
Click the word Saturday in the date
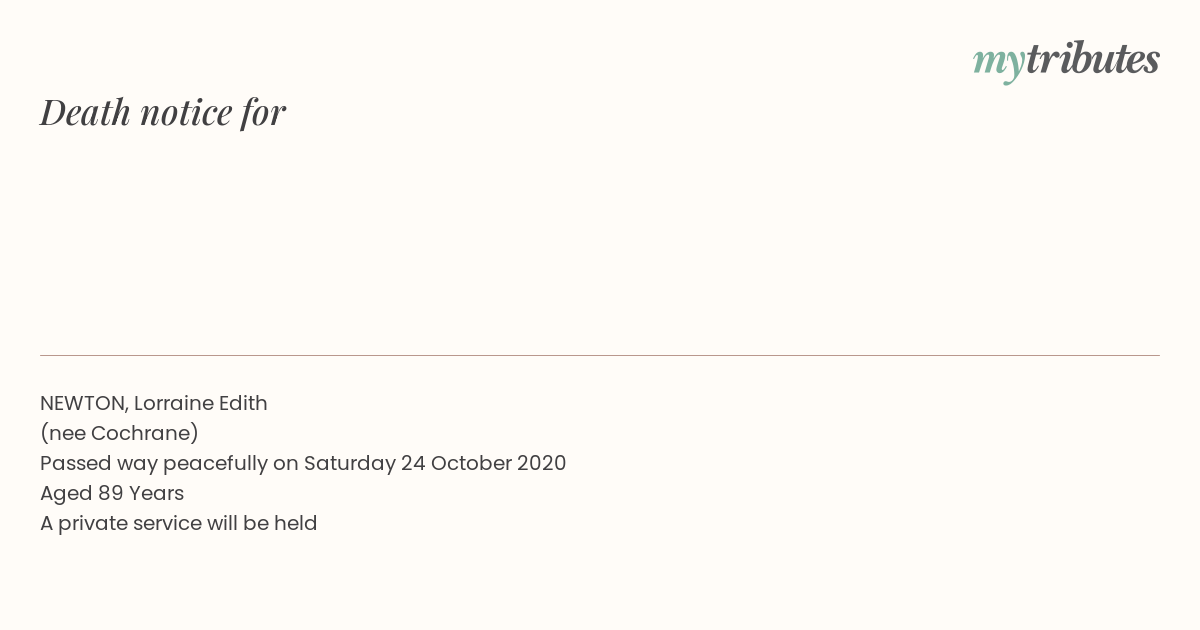tap(350, 464)
